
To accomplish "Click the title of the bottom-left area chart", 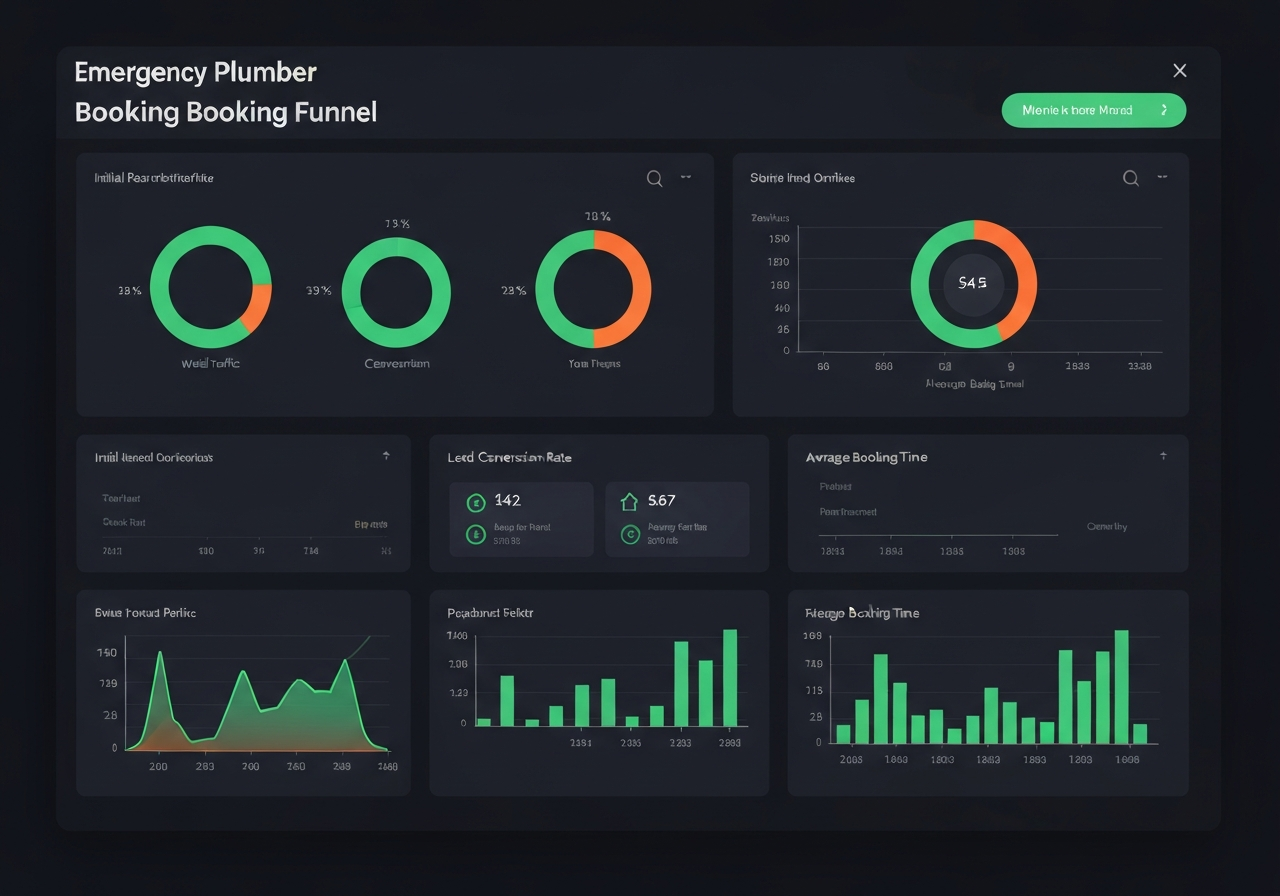I will click(x=145, y=612).
